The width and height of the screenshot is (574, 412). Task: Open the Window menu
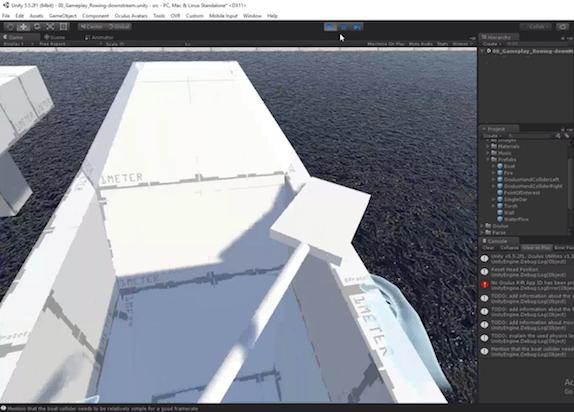coord(252,16)
